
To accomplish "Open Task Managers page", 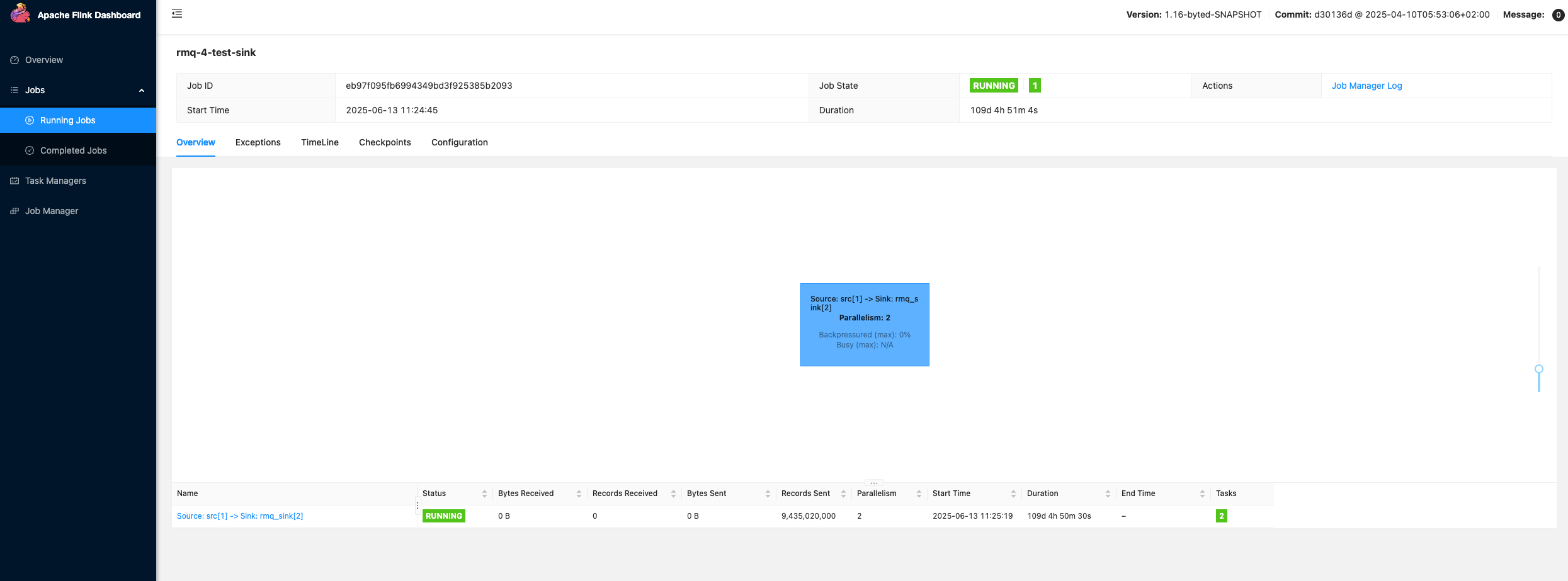I will pyautogui.click(x=78, y=181).
